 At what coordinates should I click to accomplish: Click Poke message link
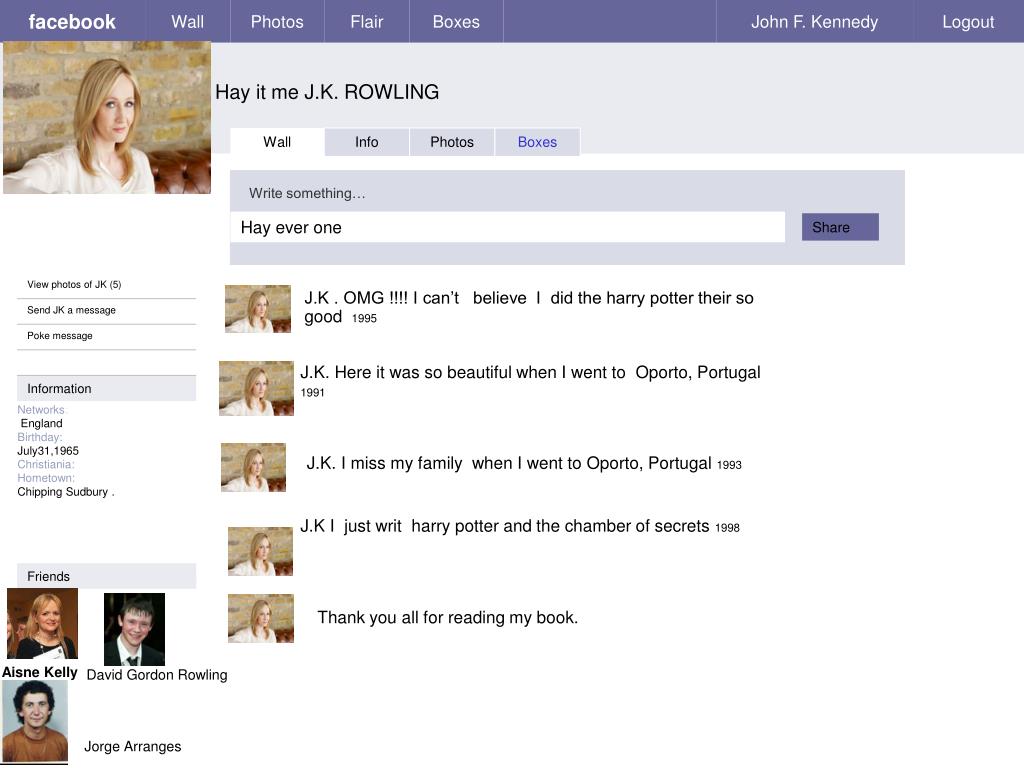point(59,335)
